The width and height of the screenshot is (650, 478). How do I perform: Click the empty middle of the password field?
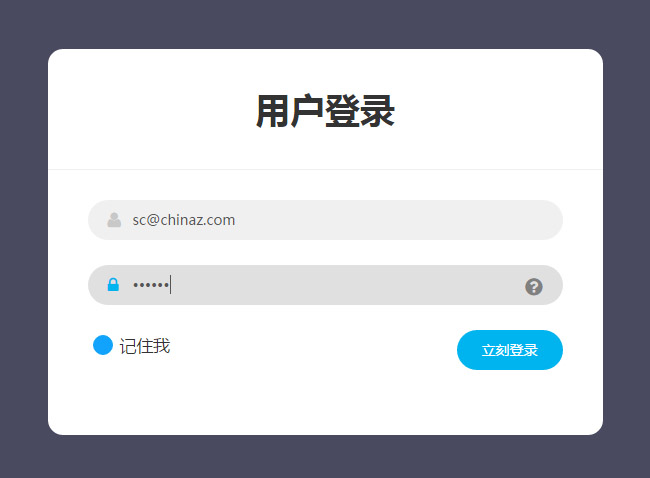point(344,285)
